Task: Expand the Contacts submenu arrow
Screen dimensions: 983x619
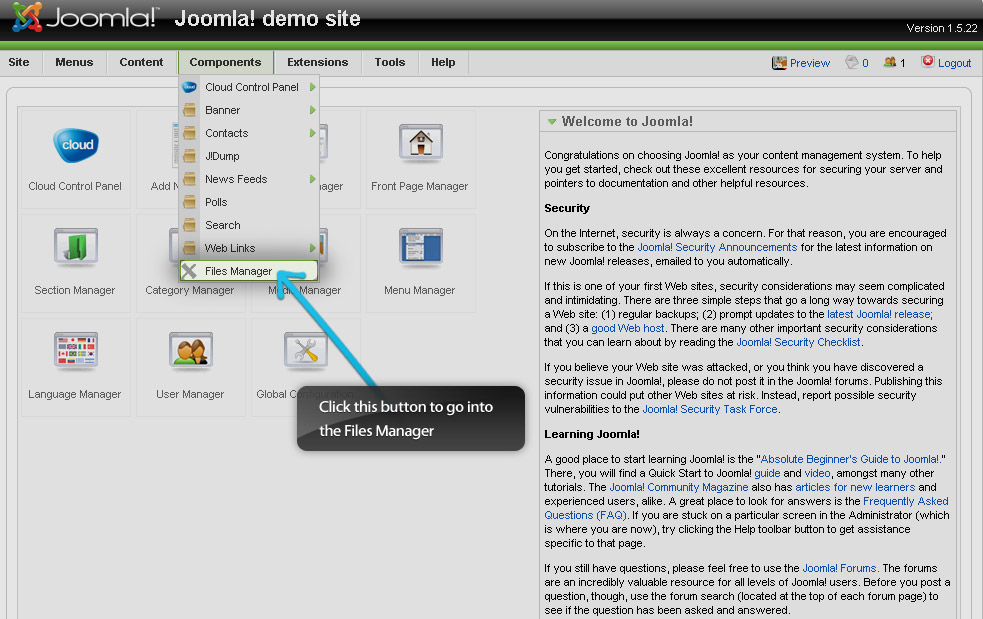Action: 312,133
